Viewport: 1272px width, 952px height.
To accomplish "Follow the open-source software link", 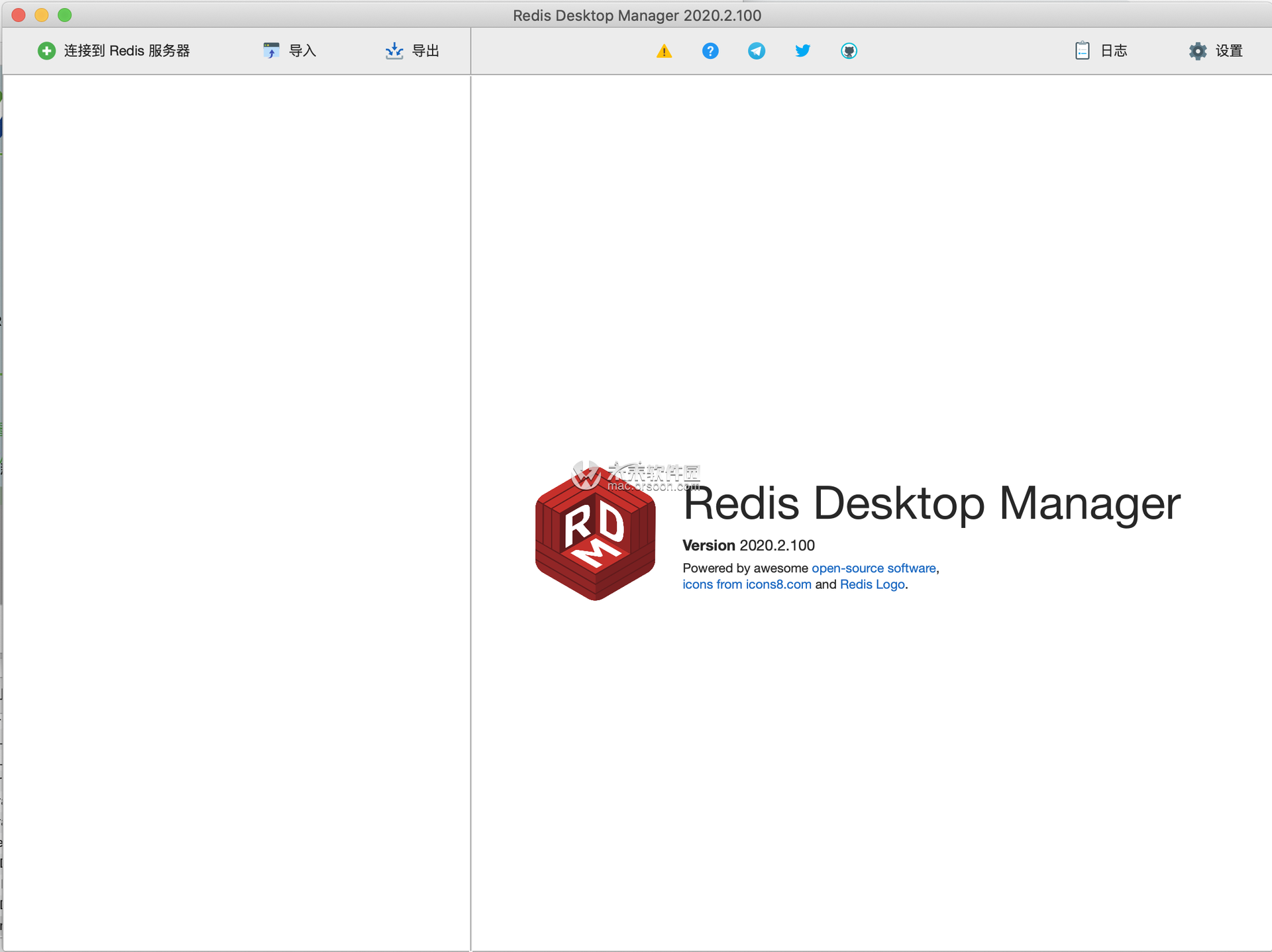I will (x=873, y=568).
